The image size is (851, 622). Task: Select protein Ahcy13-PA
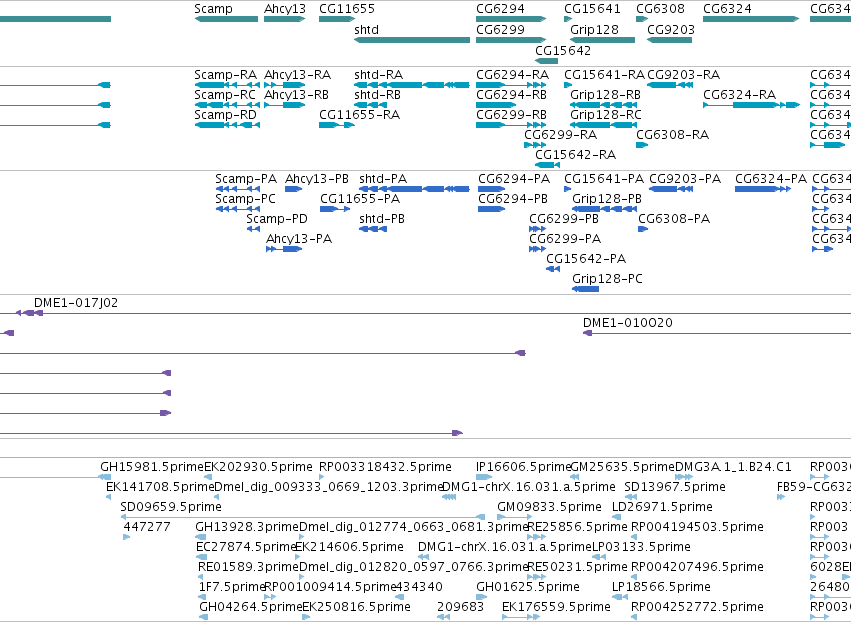[299, 239]
